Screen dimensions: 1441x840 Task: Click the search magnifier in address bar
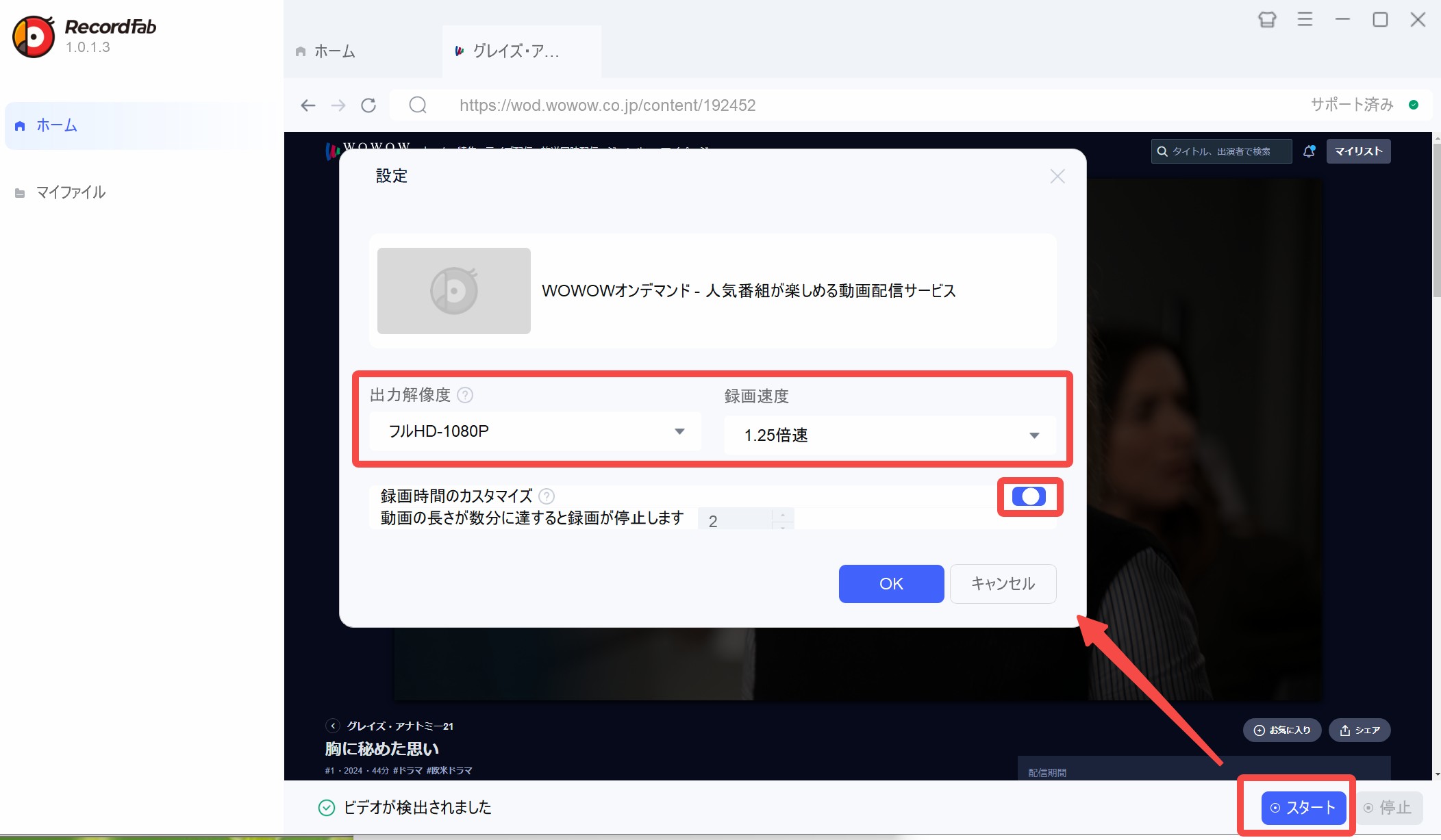point(418,105)
